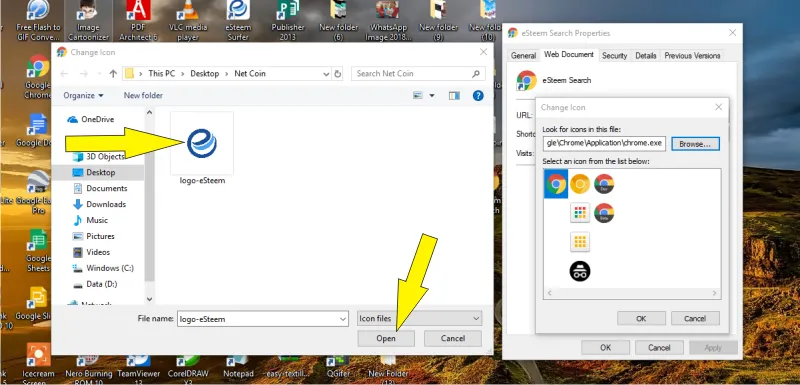
Task: Click the Forward navigation arrow
Action: (x=83, y=73)
